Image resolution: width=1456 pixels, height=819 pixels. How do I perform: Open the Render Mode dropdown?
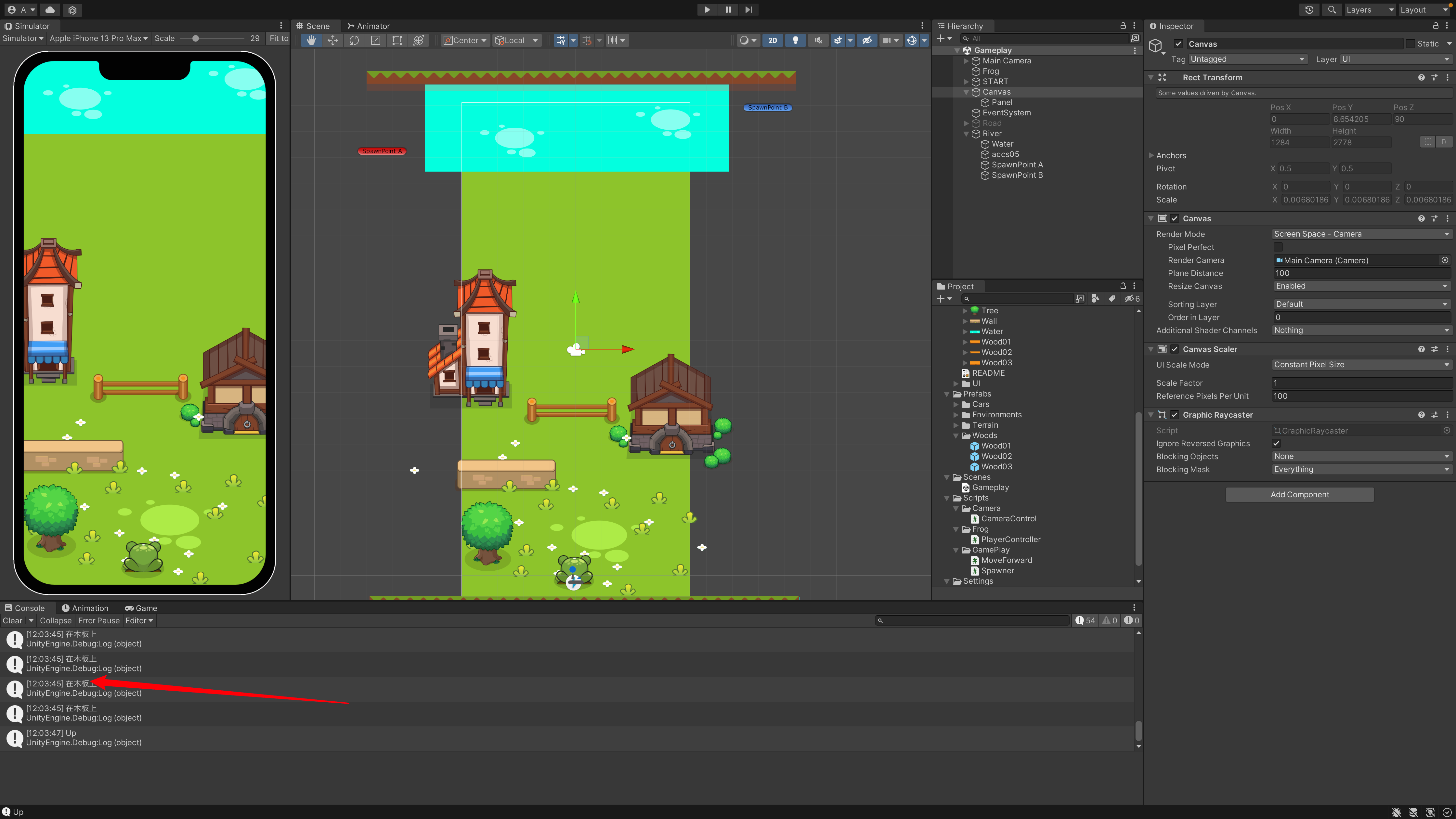tap(1362, 234)
